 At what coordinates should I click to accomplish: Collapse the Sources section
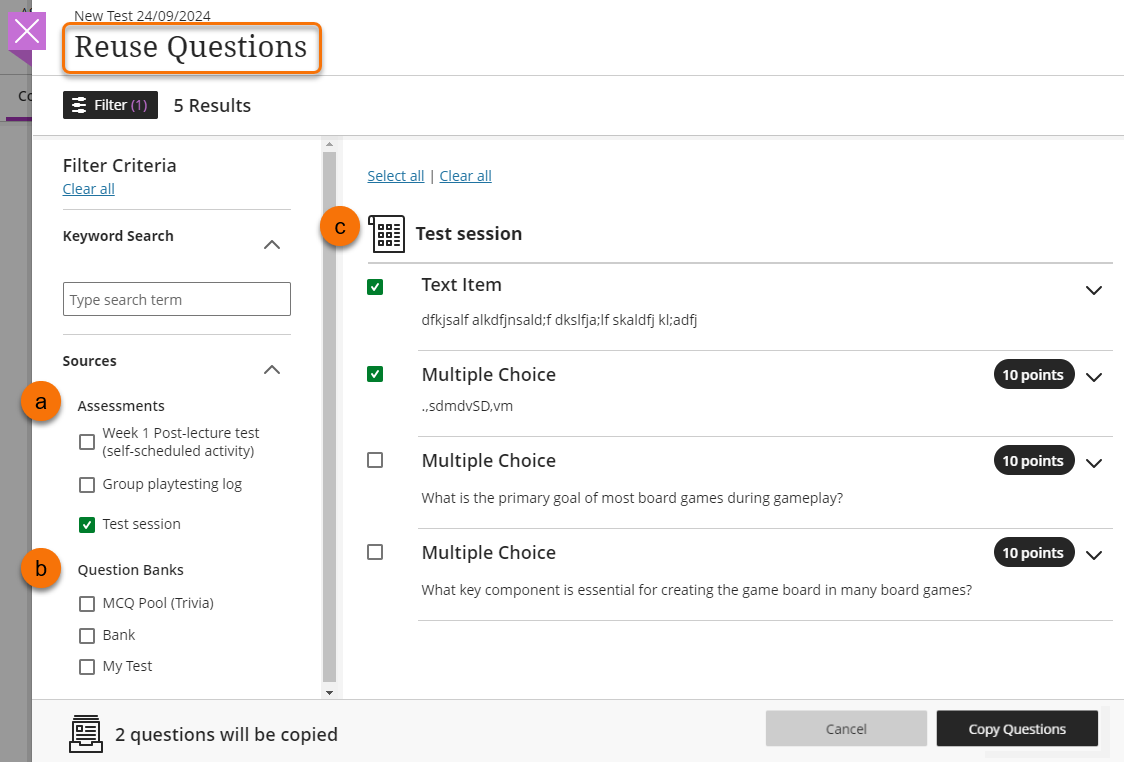coord(271,369)
